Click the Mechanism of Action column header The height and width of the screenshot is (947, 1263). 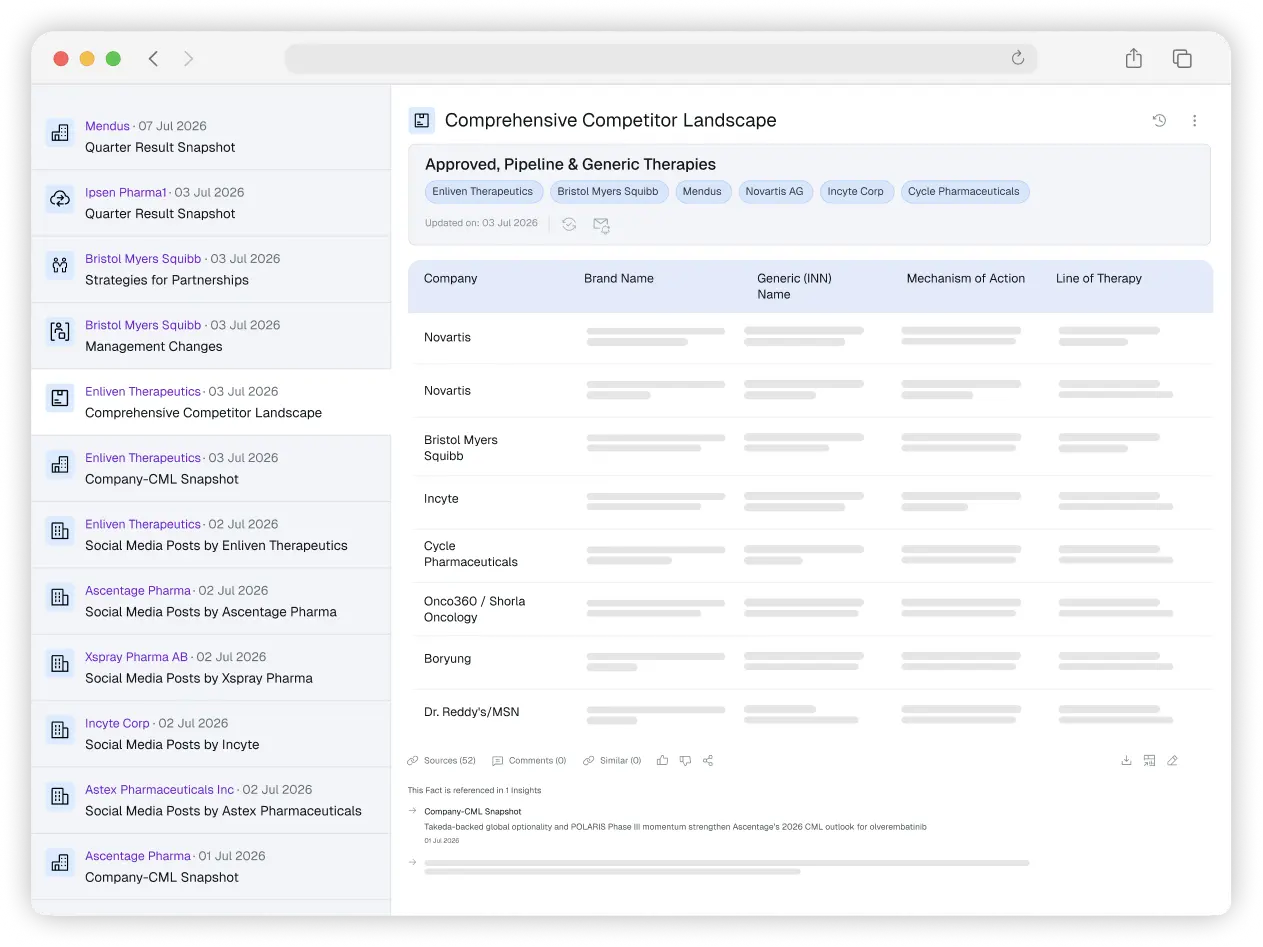tap(966, 279)
